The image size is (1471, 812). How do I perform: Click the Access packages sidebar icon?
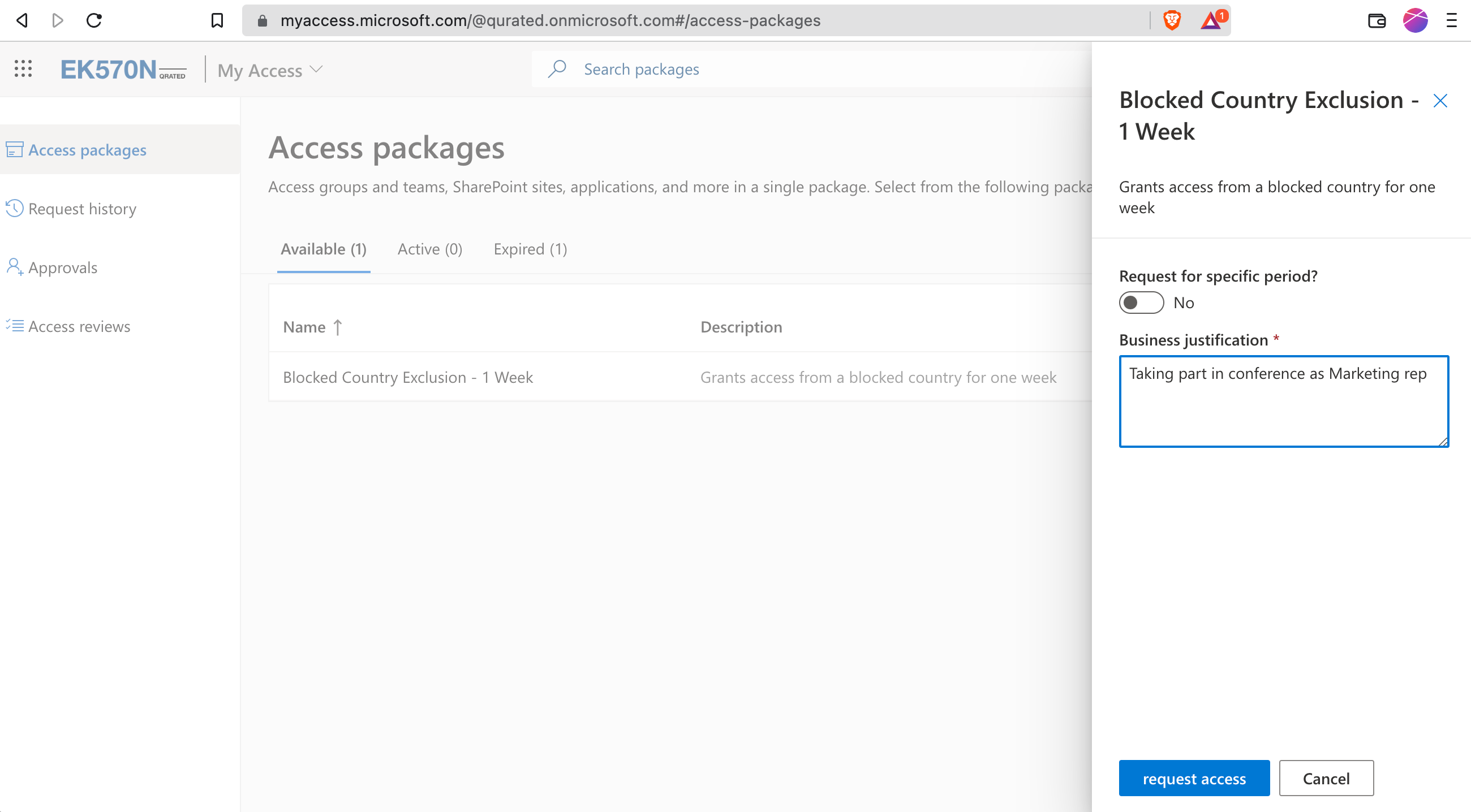click(x=14, y=149)
